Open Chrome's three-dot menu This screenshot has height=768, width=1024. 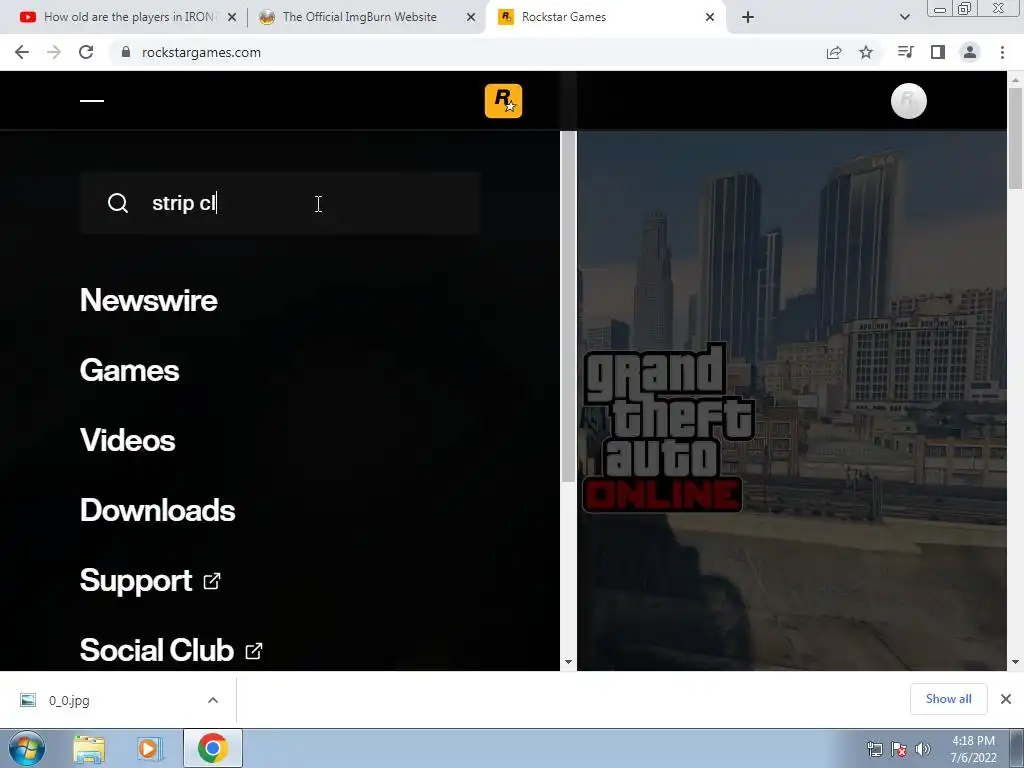click(x=1002, y=52)
